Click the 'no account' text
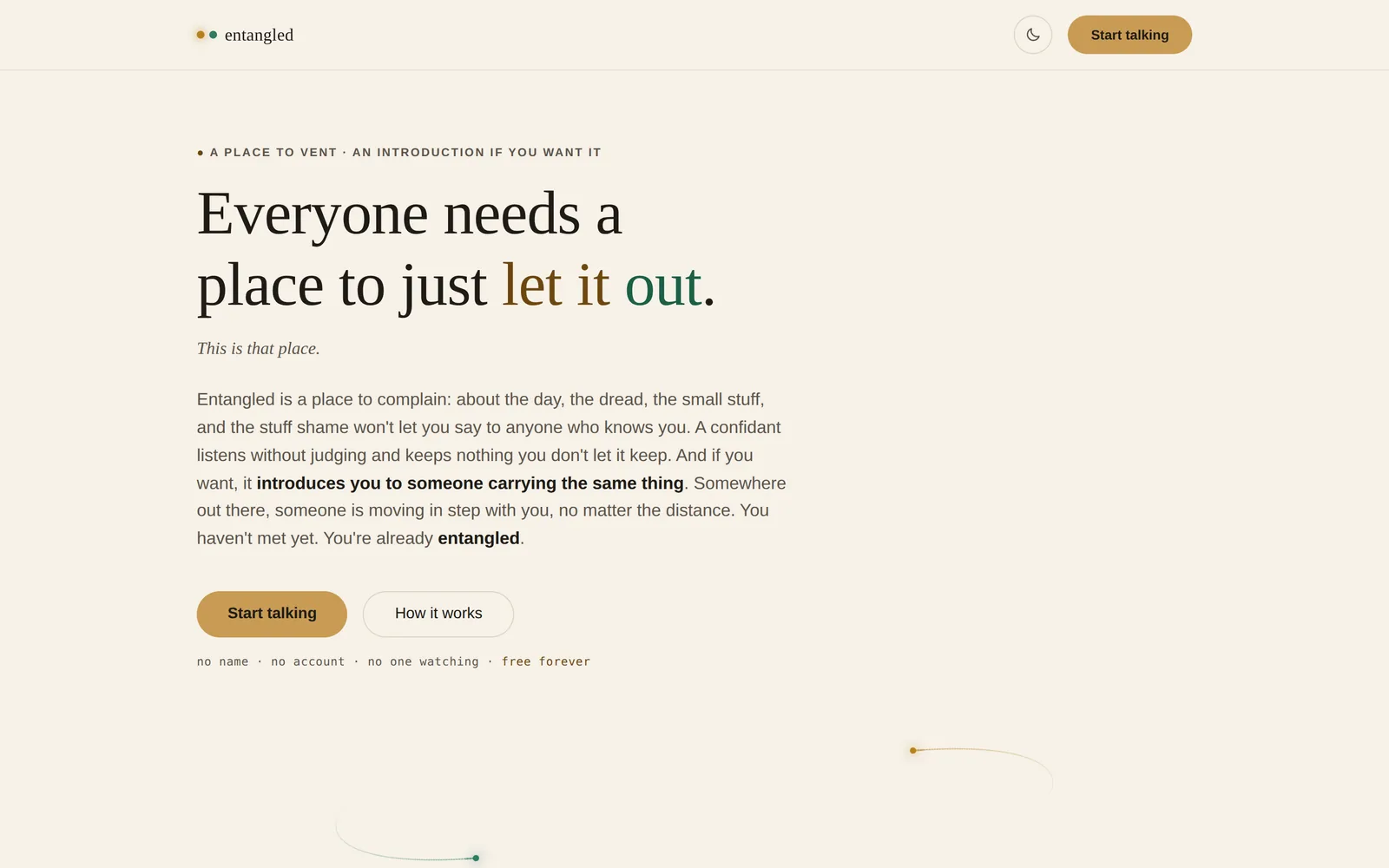This screenshot has height=868, width=1389. click(308, 661)
